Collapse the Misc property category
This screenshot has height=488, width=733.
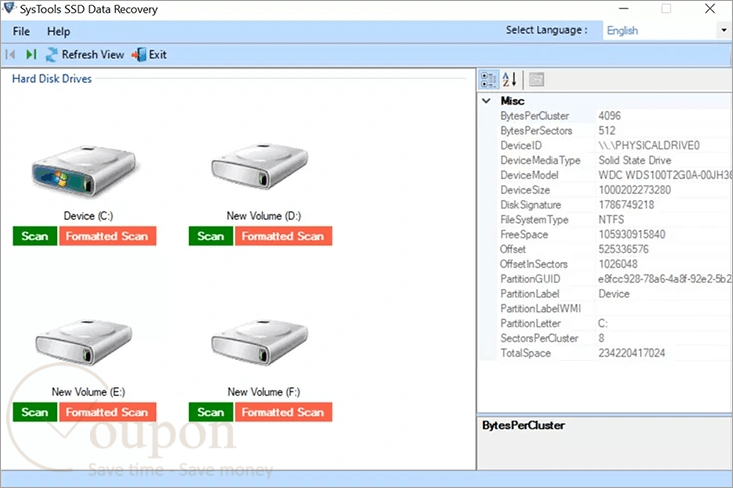pos(487,100)
